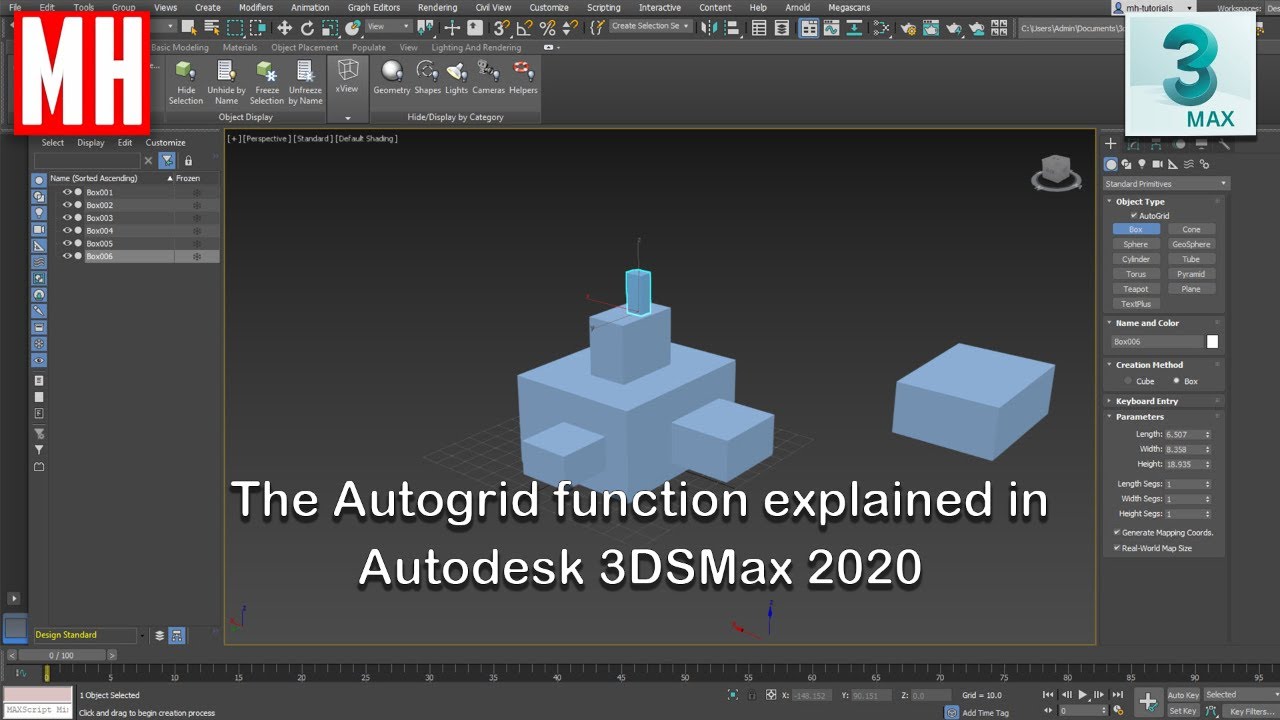This screenshot has width=1280, height=720.
Task: Toggle Helpers category display
Action: coord(523,77)
